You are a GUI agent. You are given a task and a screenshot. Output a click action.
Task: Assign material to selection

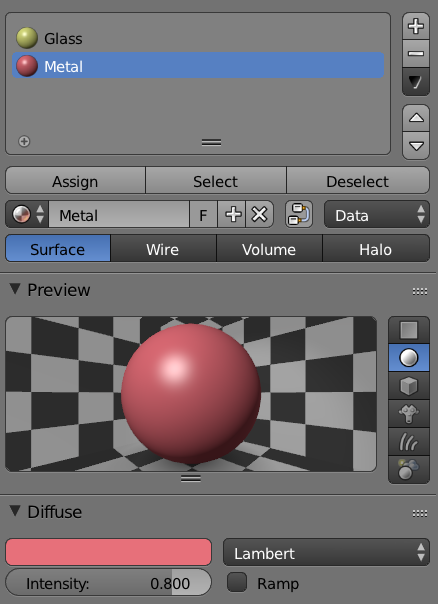click(75, 181)
